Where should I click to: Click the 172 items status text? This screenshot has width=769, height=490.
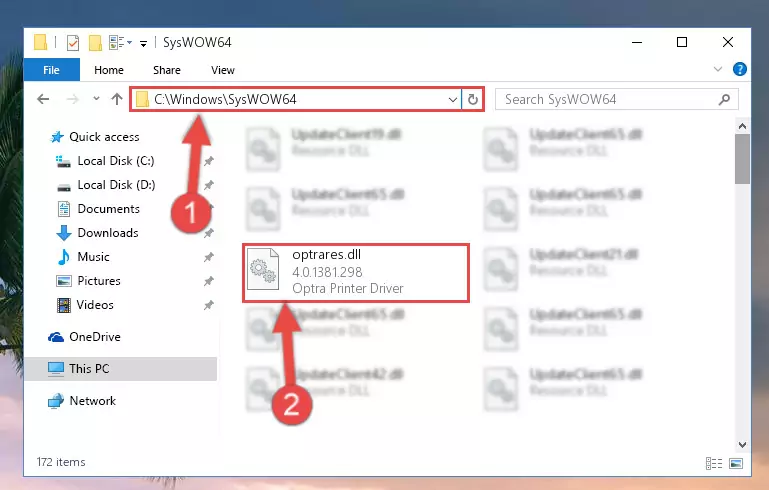tap(61, 462)
